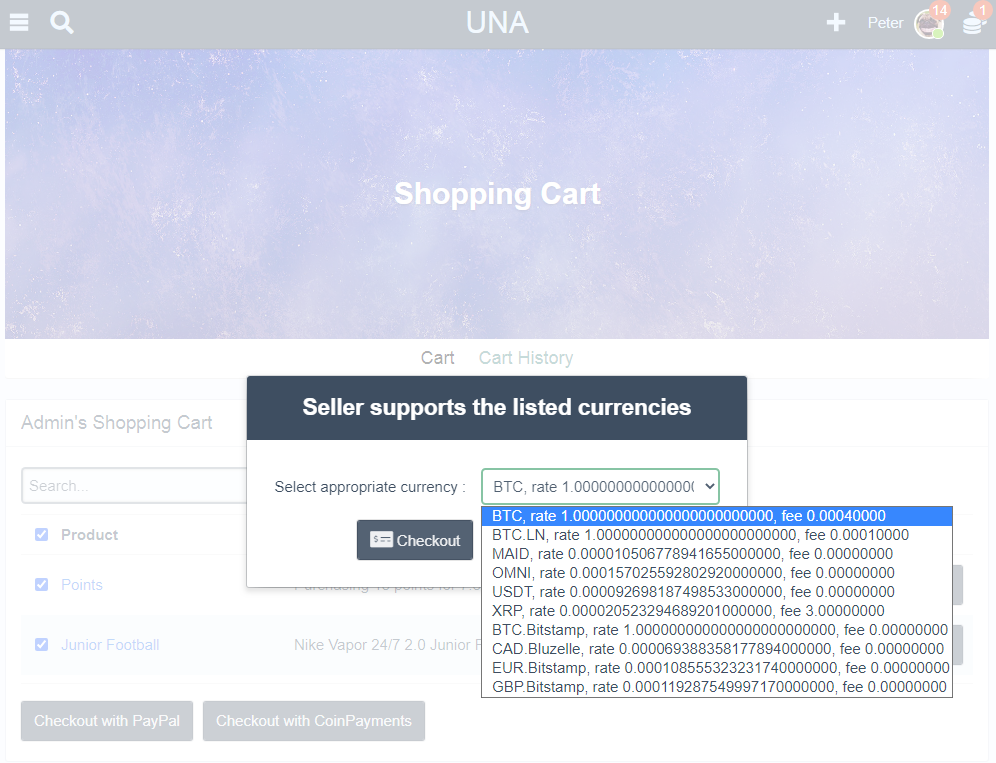
Task: Open the coins stack cart icon
Action: click(x=973, y=24)
